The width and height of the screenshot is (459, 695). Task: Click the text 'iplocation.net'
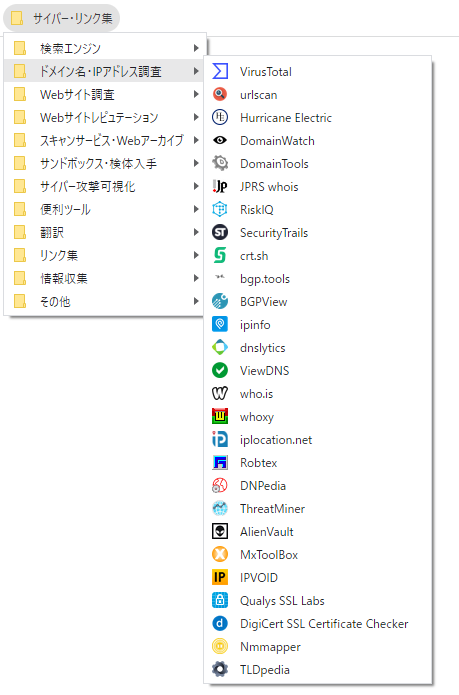[x=276, y=440]
